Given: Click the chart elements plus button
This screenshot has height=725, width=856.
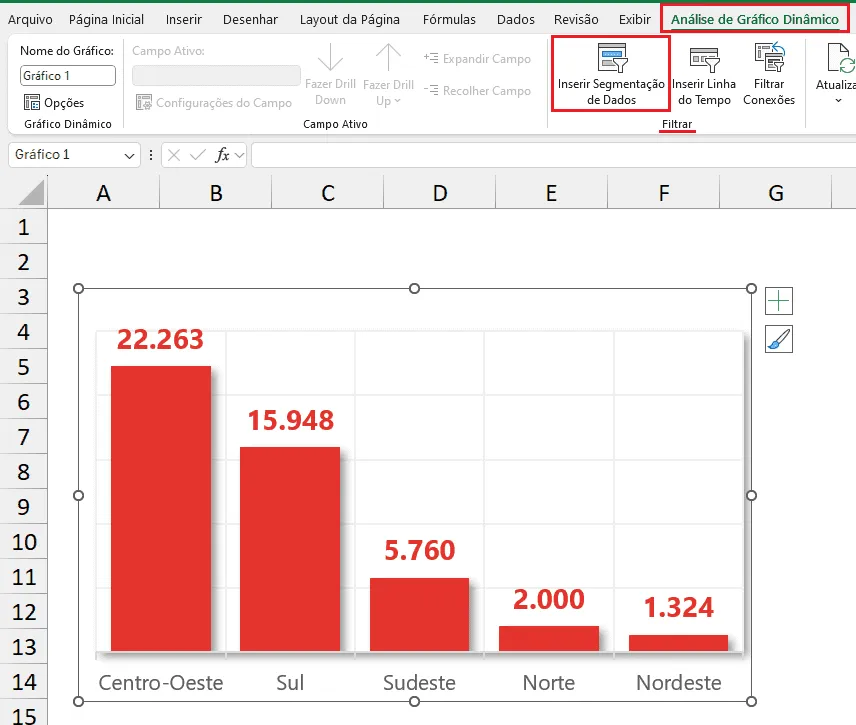Looking at the screenshot, I should pyautogui.click(x=778, y=301).
